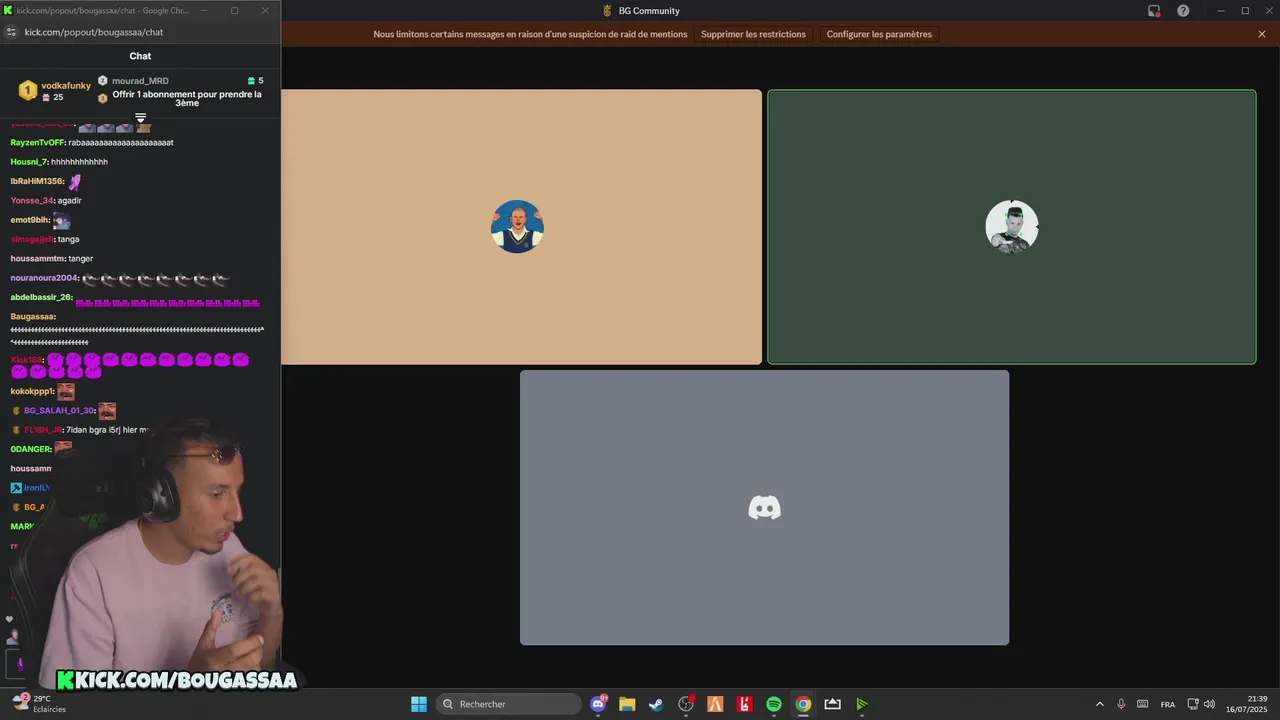Click the white tray-shaped taskbar app icon
Viewport: 1280px width, 720px height.
point(832,704)
